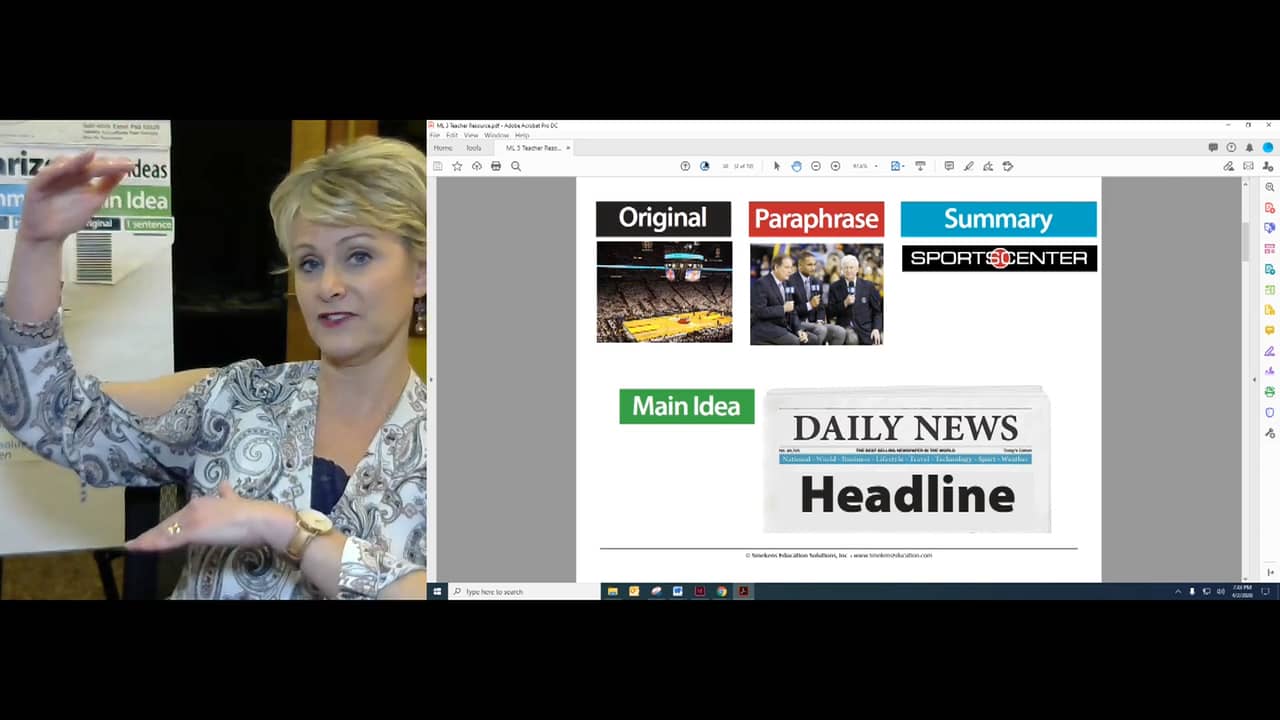
Task: Open More Tools wrench icon in right pane
Action: [x=1270, y=433]
